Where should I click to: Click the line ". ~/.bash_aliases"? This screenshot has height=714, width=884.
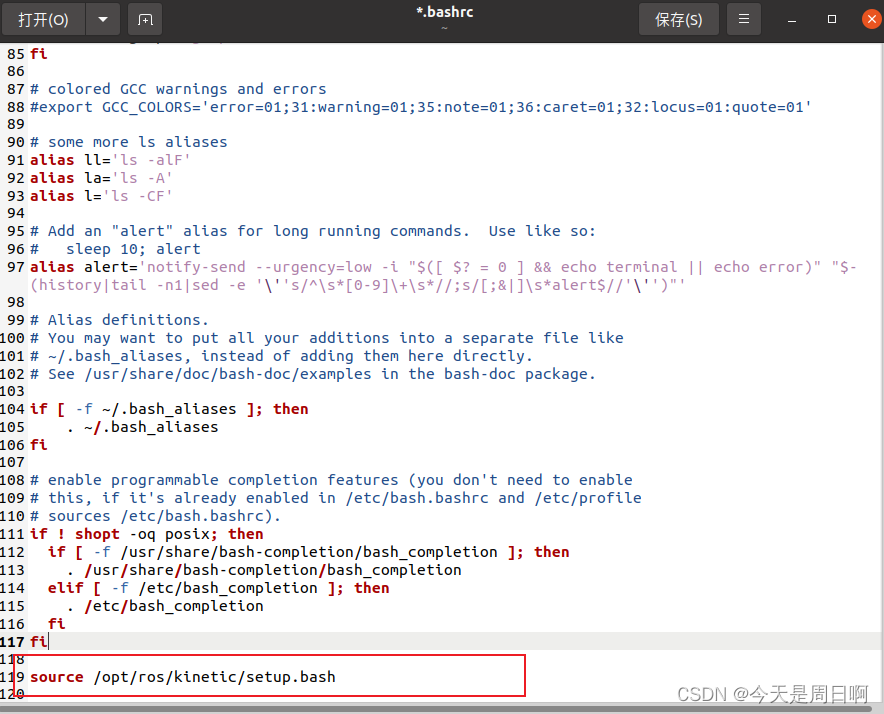(x=142, y=427)
